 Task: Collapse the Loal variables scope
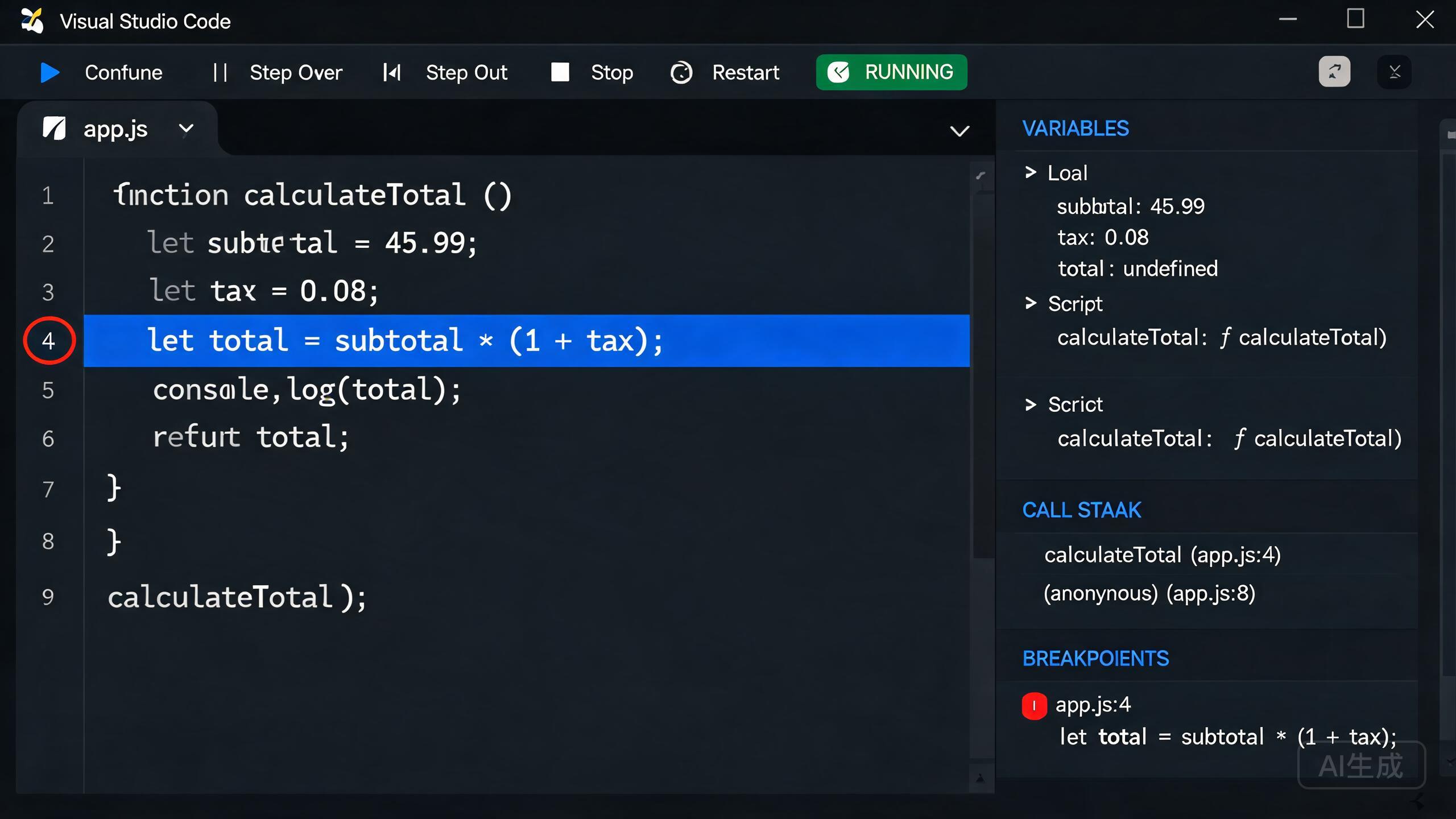1030,172
